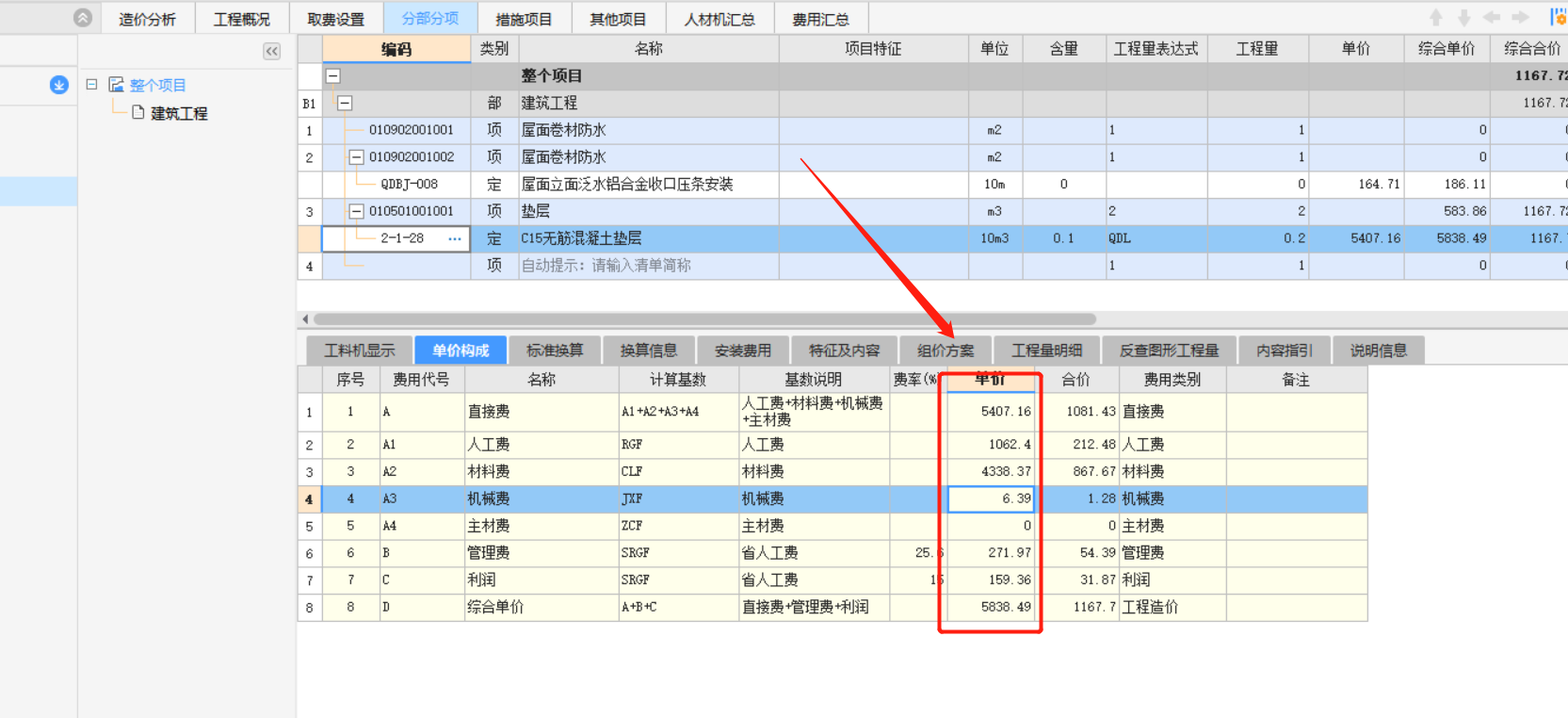Open the 人材机汇总 tab
This screenshot has height=718, width=1568.
pyautogui.click(x=719, y=19)
